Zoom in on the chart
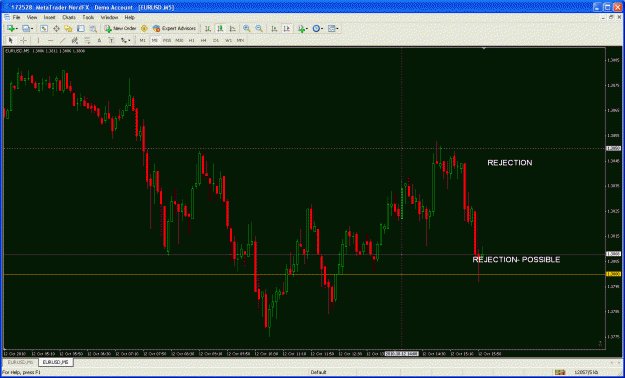 click(x=247, y=29)
